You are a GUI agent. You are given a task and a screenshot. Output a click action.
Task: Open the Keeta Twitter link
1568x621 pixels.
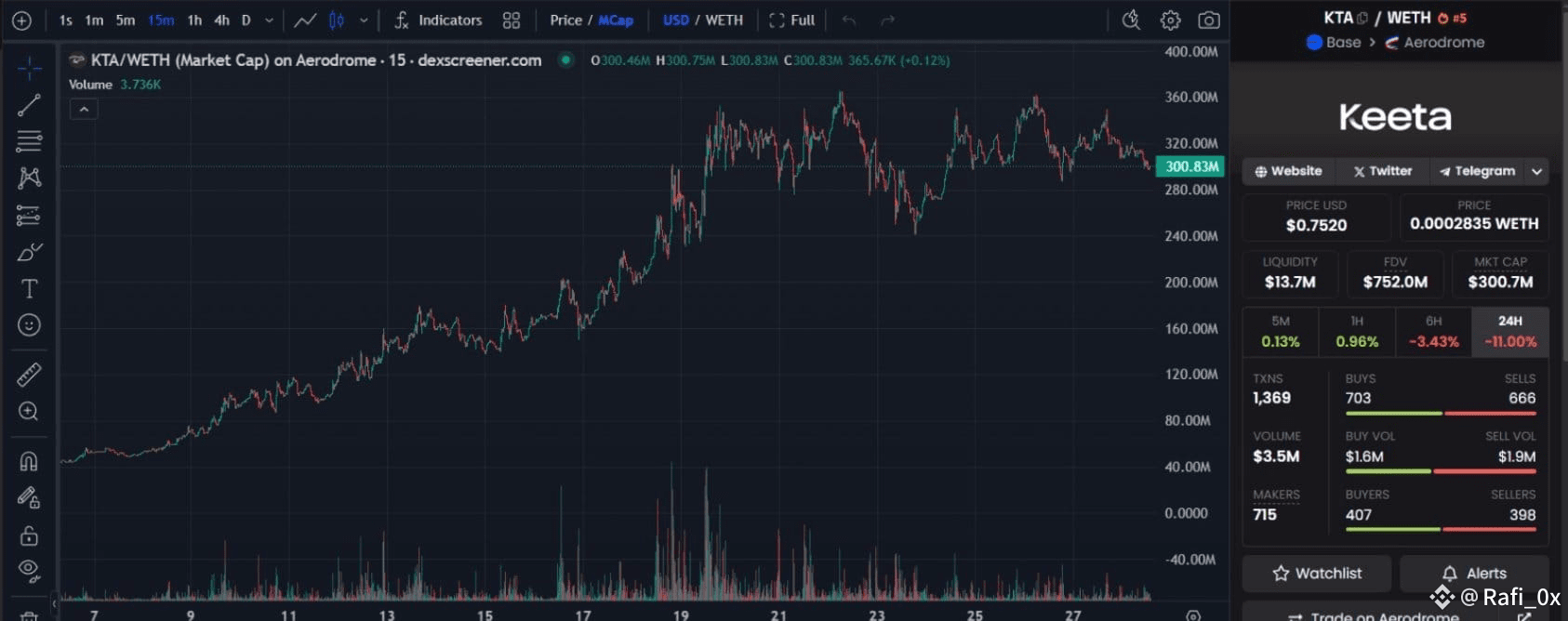pyautogui.click(x=1383, y=171)
